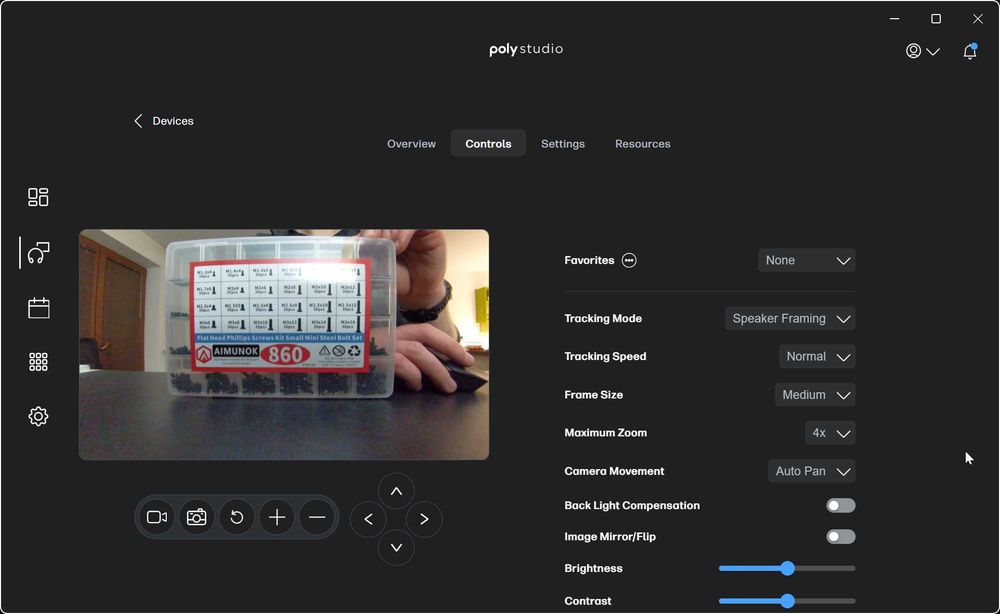Viewport: 1000px width, 614px height.
Task: Open the gear settings sidebar icon
Action: 38,416
